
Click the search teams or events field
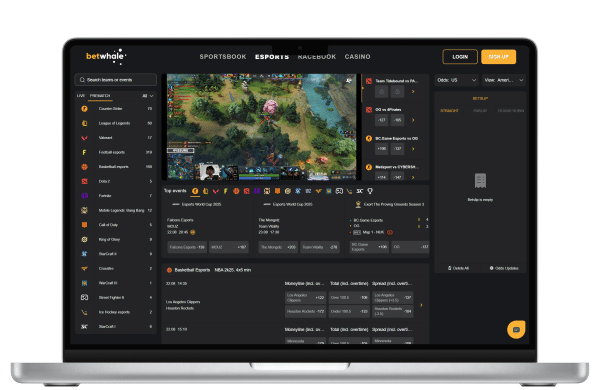pos(116,80)
